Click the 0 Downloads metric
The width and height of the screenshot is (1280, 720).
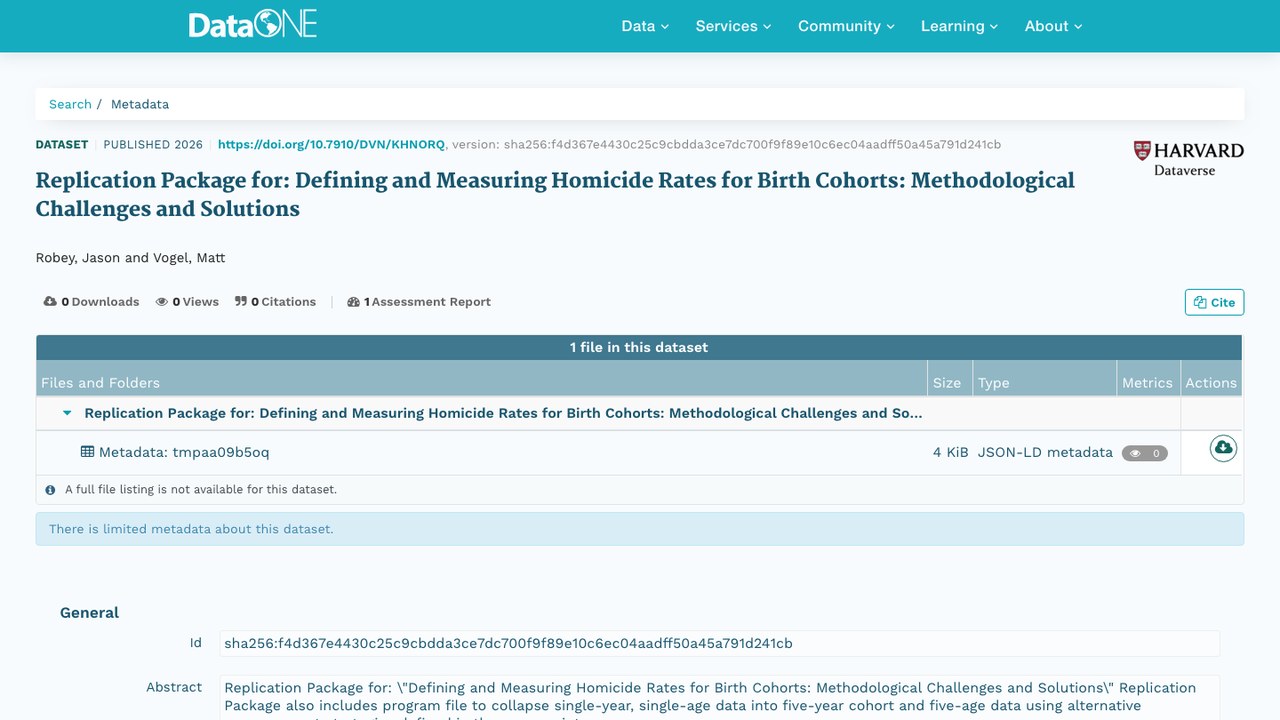pyautogui.click(x=91, y=302)
